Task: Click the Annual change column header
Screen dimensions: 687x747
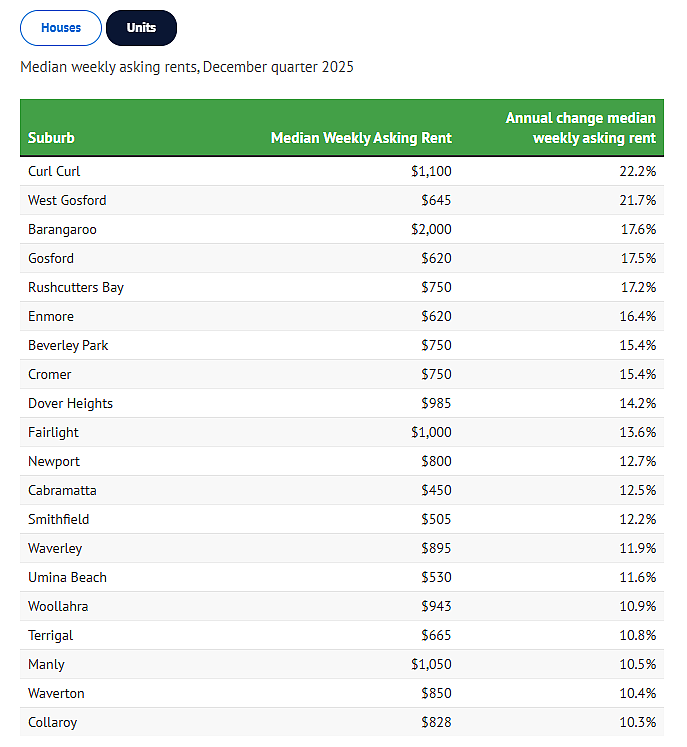Action: click(580, 128)
